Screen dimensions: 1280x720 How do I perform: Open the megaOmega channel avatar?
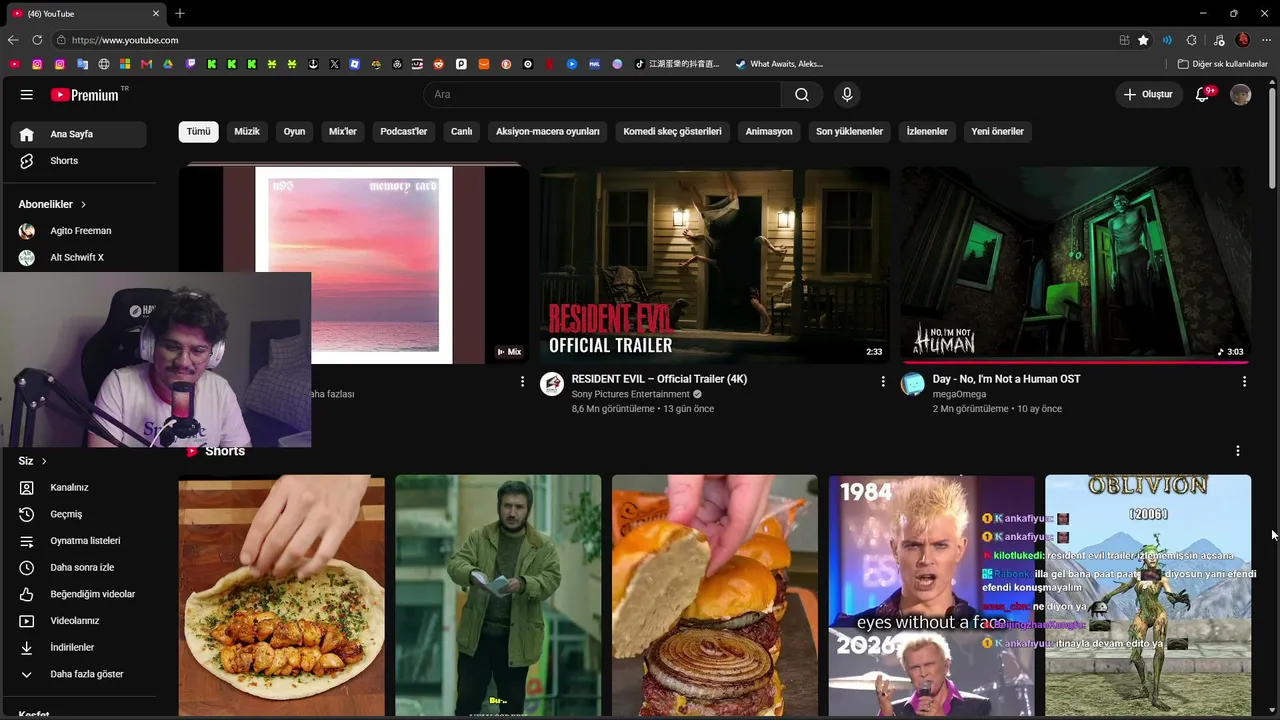coord(913,384)
